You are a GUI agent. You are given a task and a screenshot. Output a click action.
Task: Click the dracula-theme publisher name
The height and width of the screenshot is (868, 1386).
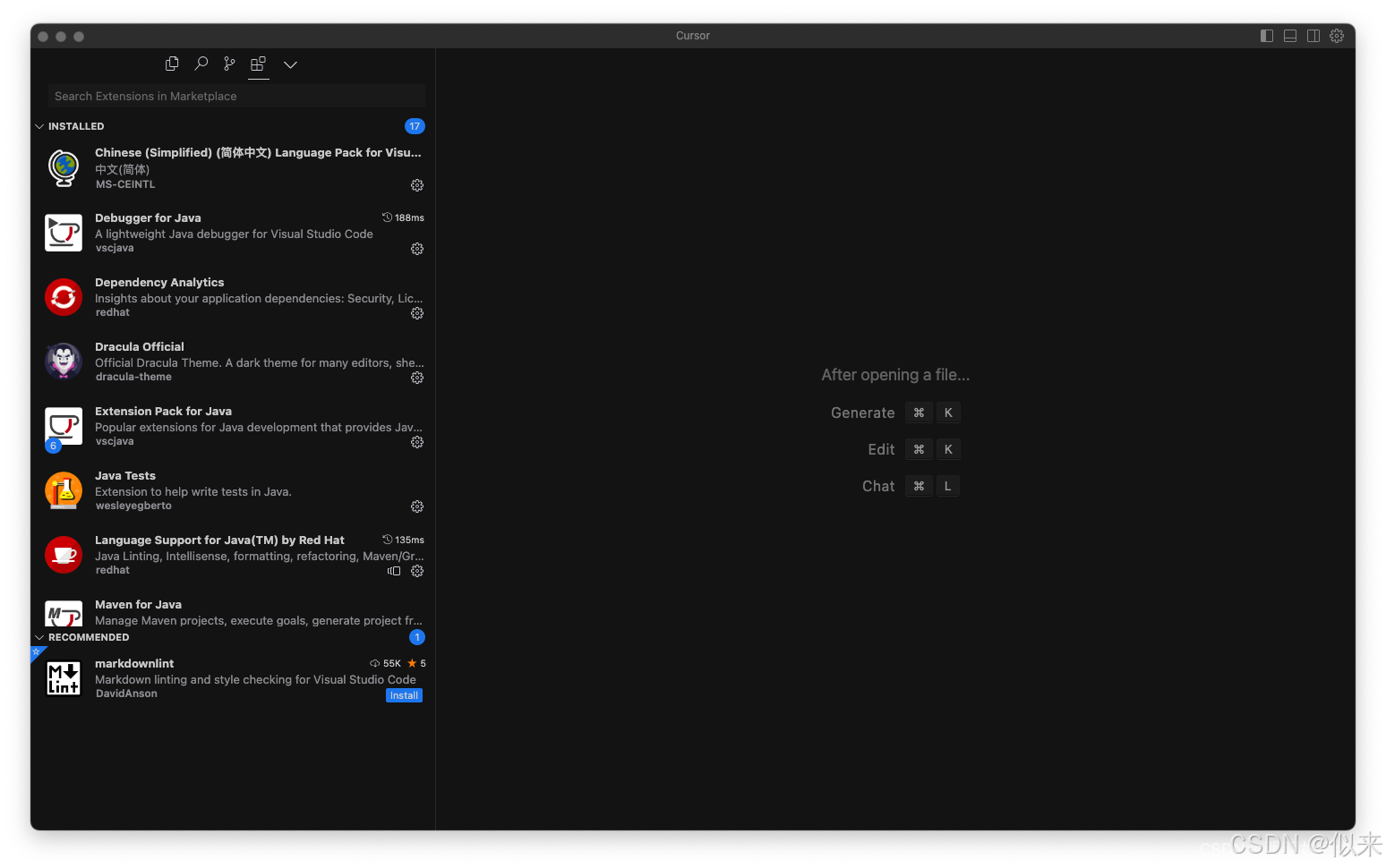pyautogui.click(x=133, y=377)
